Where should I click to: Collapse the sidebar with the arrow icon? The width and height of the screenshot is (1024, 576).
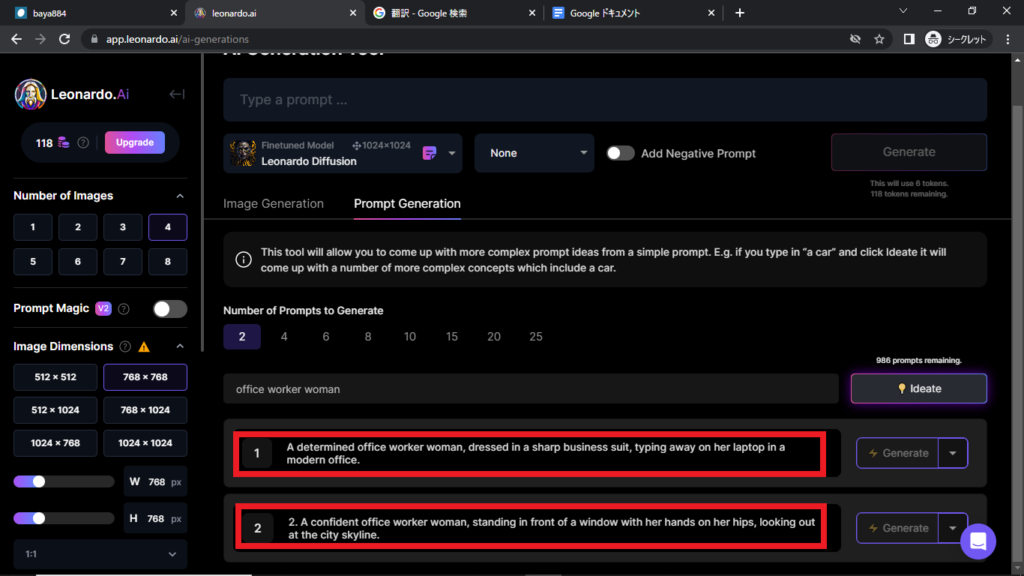tap(177, 94)
